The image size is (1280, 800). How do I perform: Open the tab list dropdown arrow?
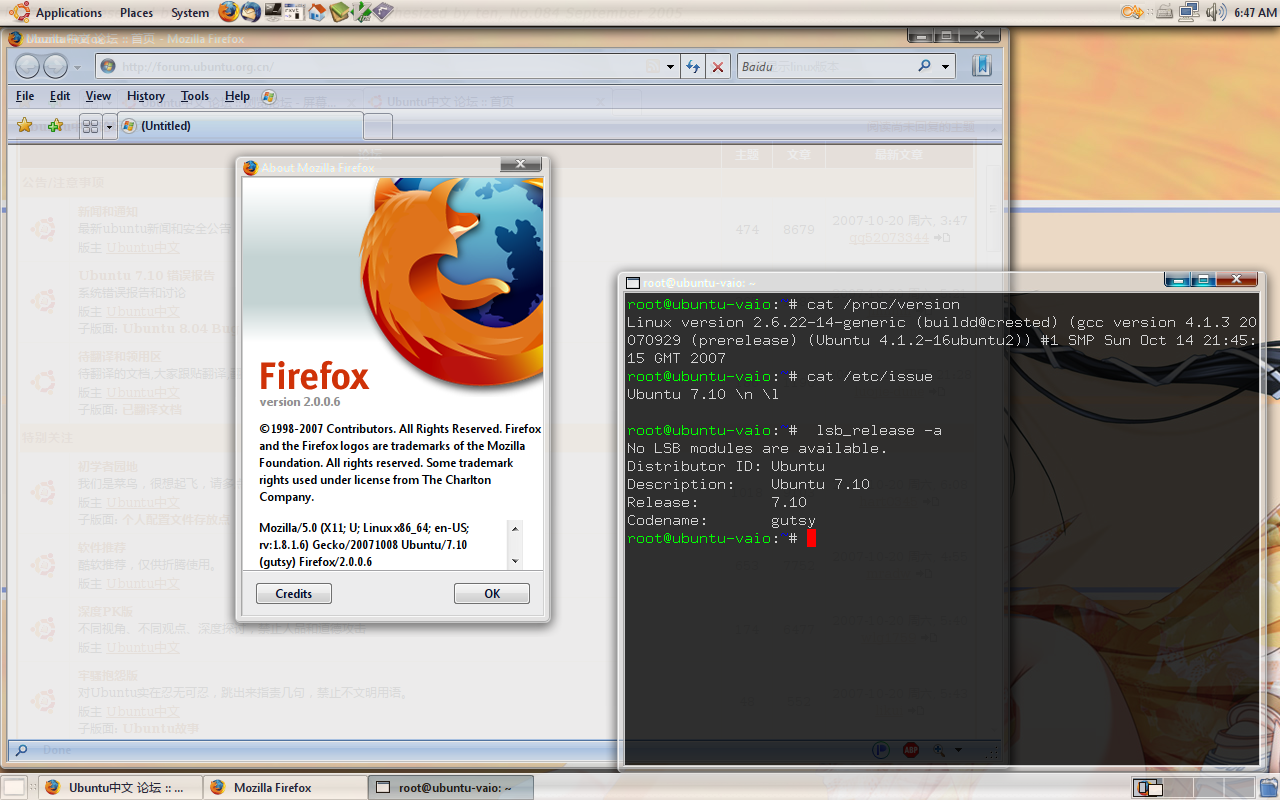[x=109, y=126]
